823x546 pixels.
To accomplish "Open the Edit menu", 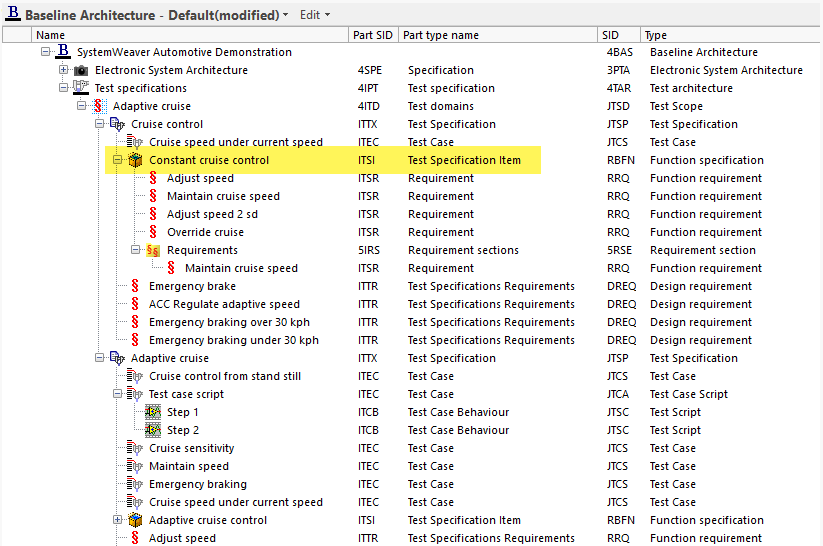I will (315, 15).
